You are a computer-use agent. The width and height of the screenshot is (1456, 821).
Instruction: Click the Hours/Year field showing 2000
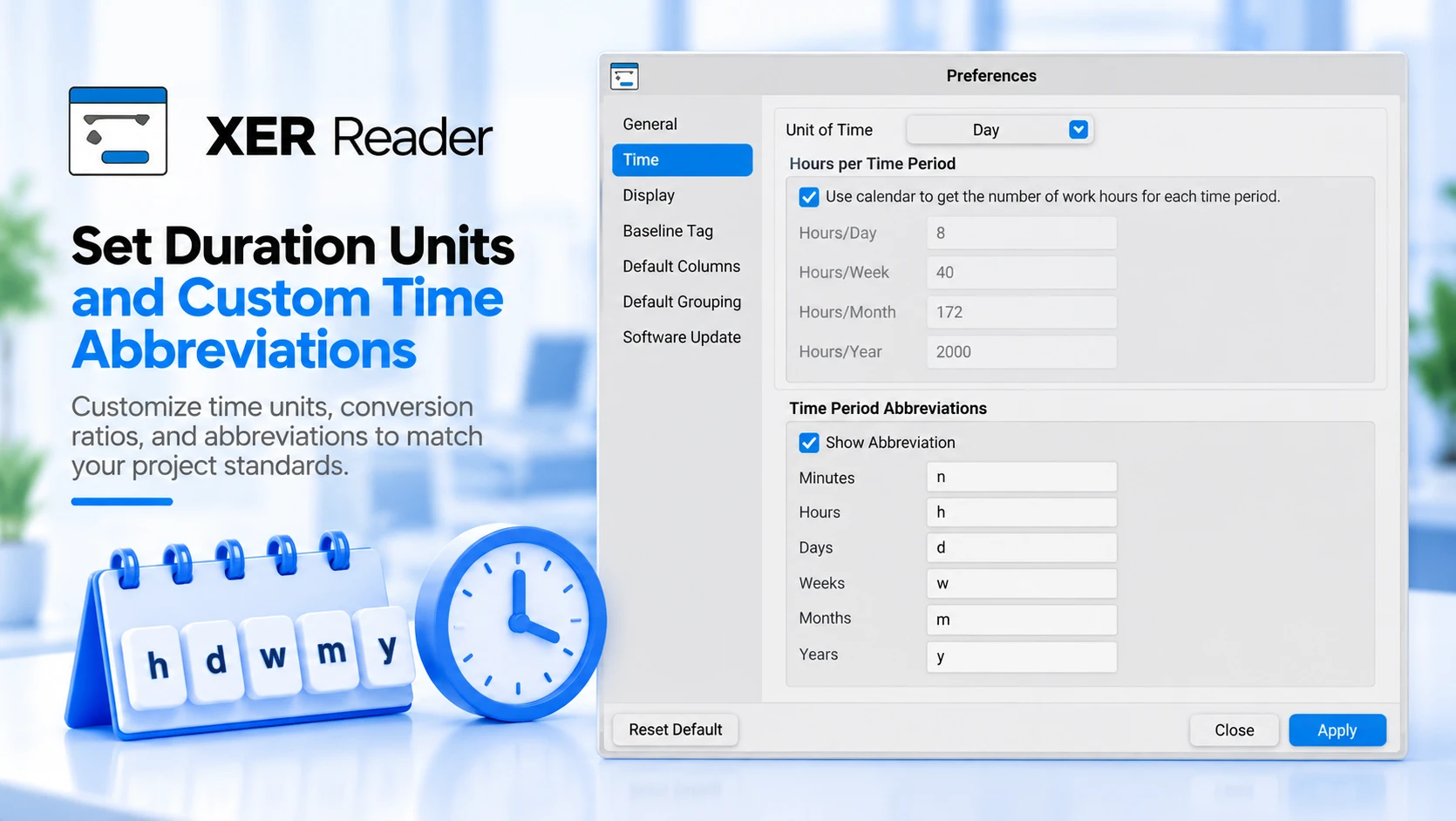(x=1022, y=352)
